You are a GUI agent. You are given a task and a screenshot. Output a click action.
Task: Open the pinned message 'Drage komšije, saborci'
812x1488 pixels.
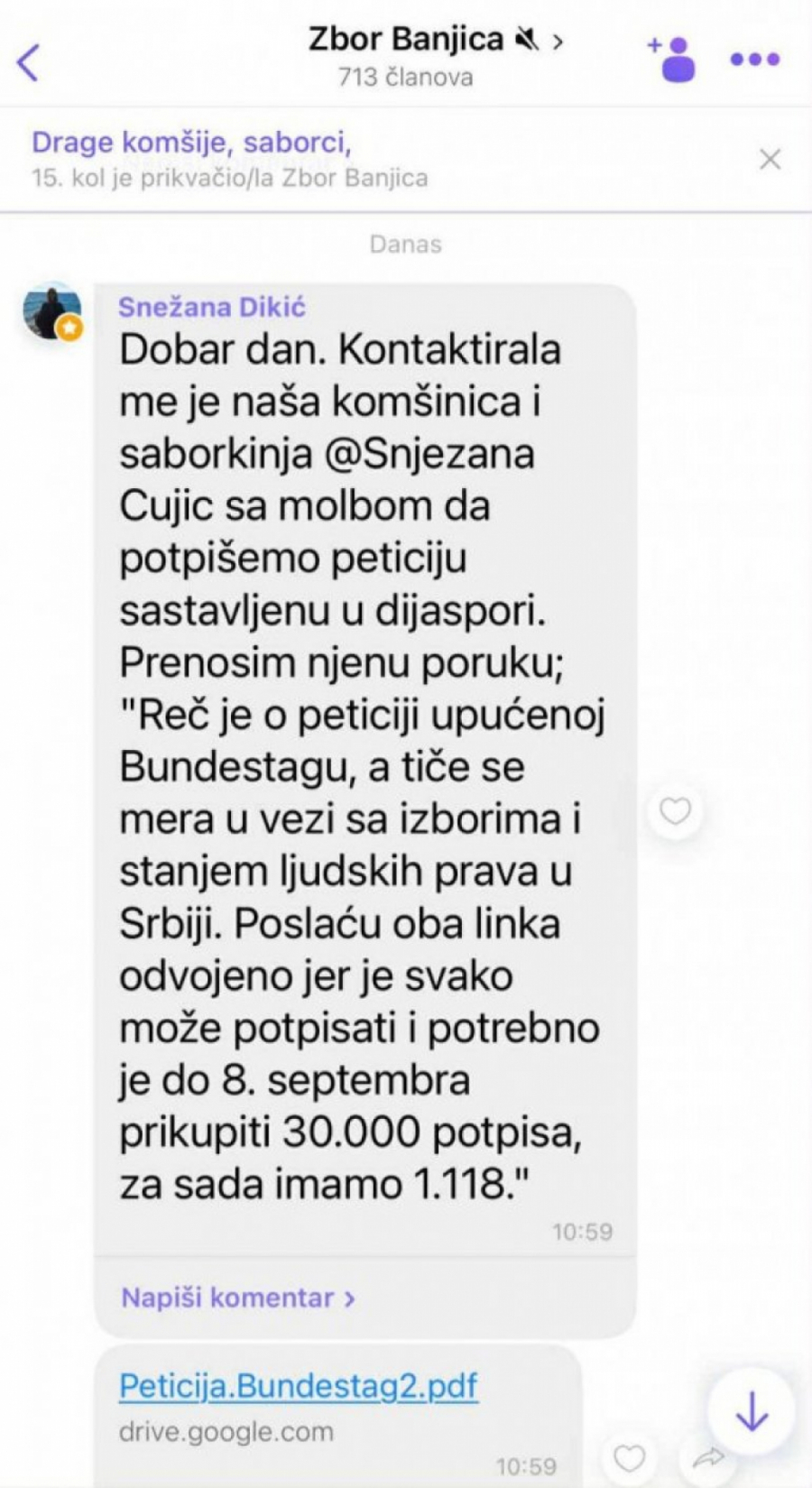pyautogui.click(x=191, y=142)
